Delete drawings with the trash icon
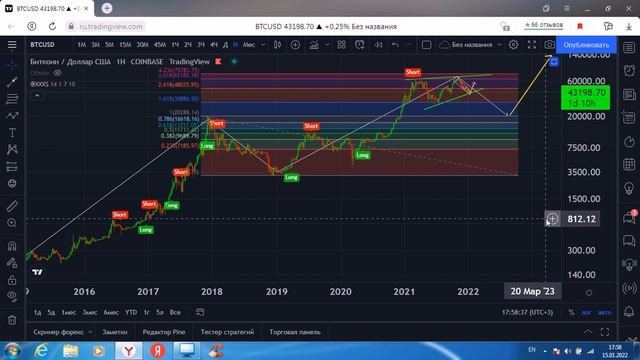Image resolution: width=640 pixels, height=360 pixels. tap(12, 320)
